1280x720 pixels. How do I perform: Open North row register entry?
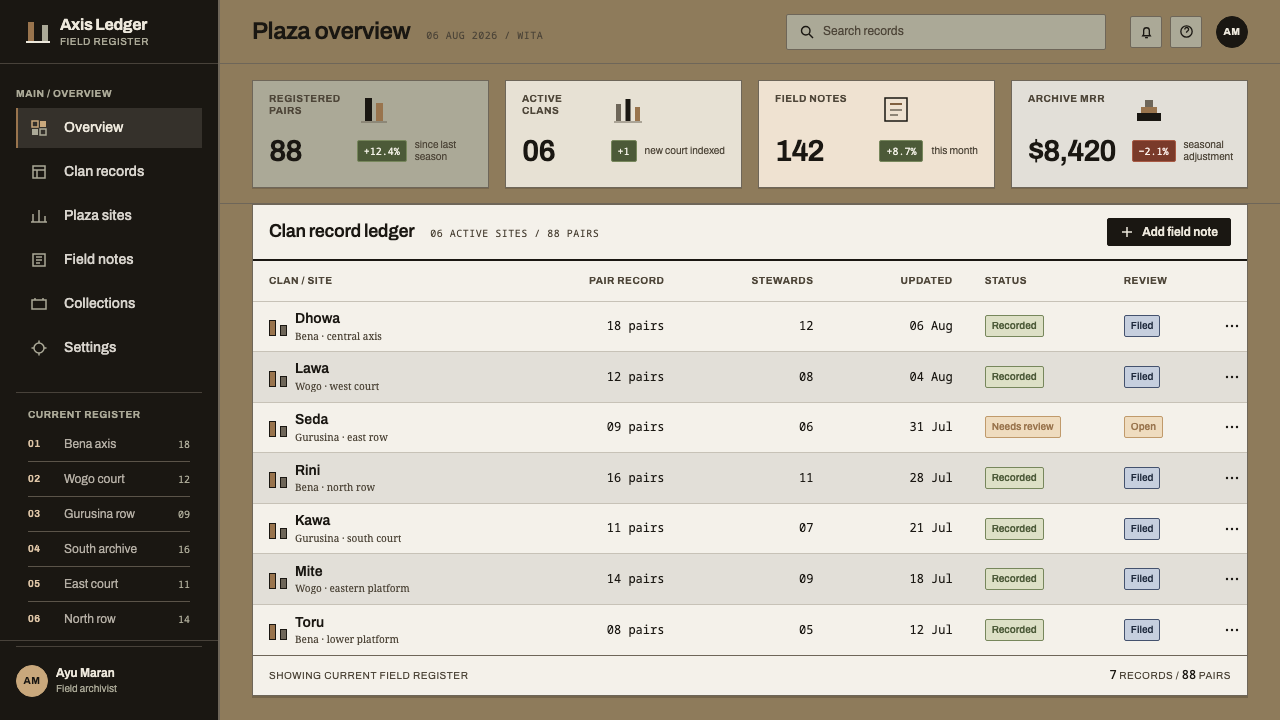(109, 619)
